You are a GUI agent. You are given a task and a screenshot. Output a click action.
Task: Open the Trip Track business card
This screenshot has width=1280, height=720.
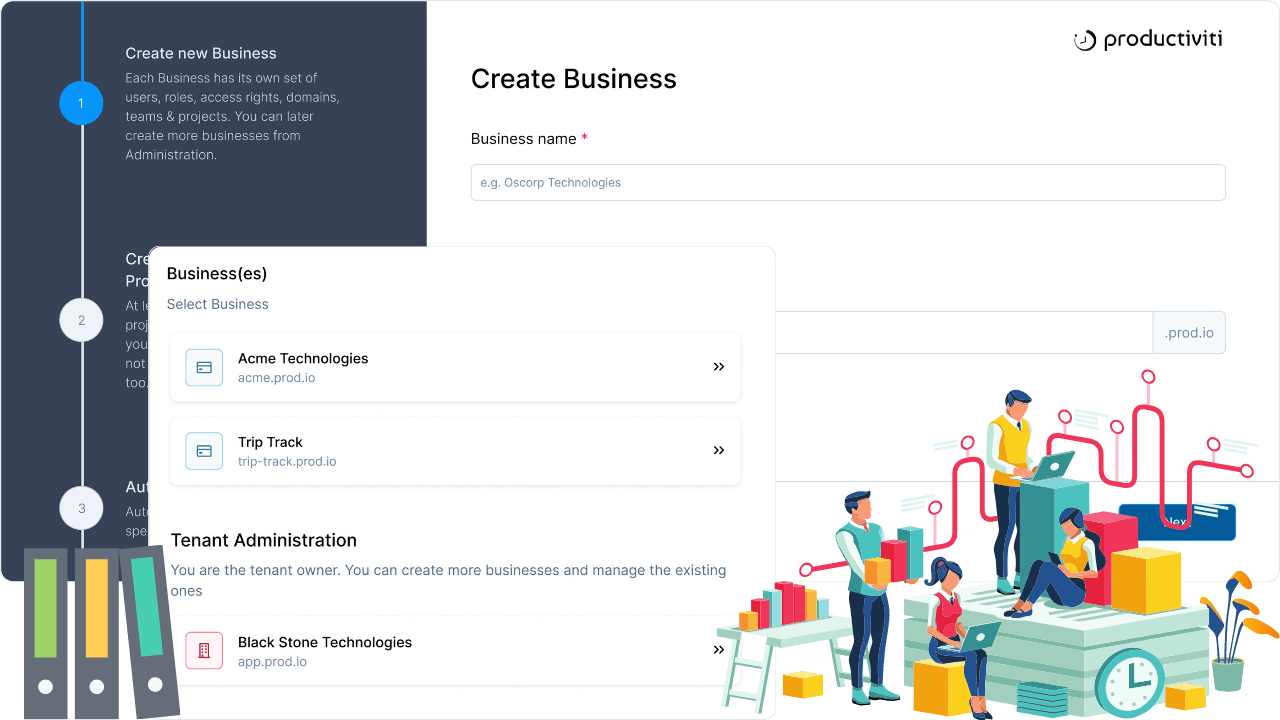[x=455, y=451]
